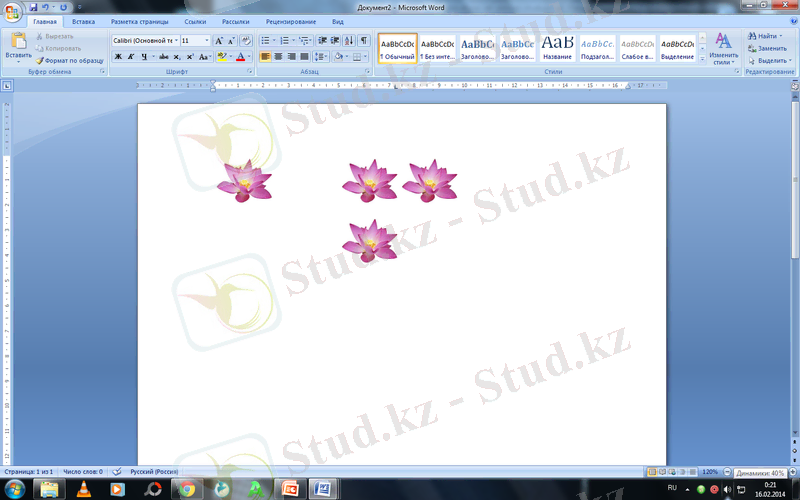
Task: Click the Grow Font icon
Action: tap(219, 41)
